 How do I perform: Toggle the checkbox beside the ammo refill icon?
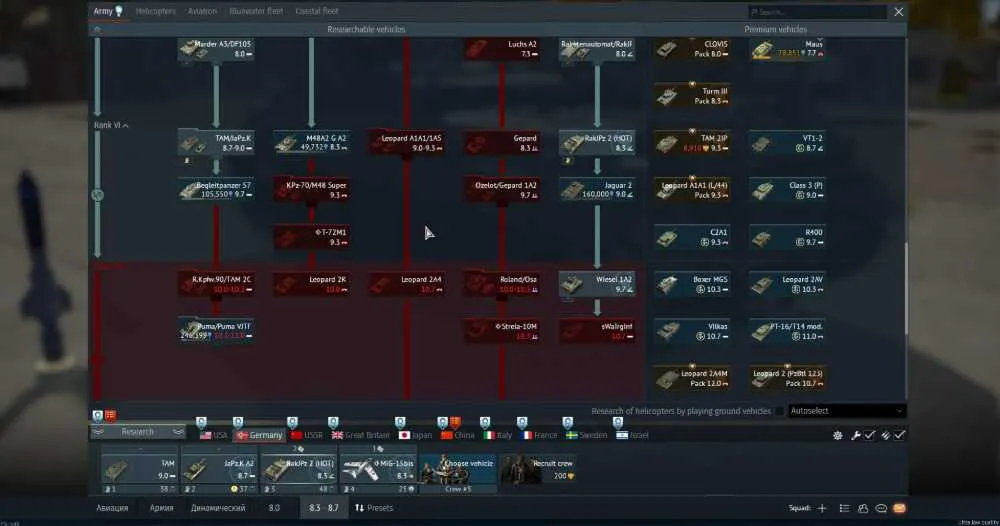899,435
